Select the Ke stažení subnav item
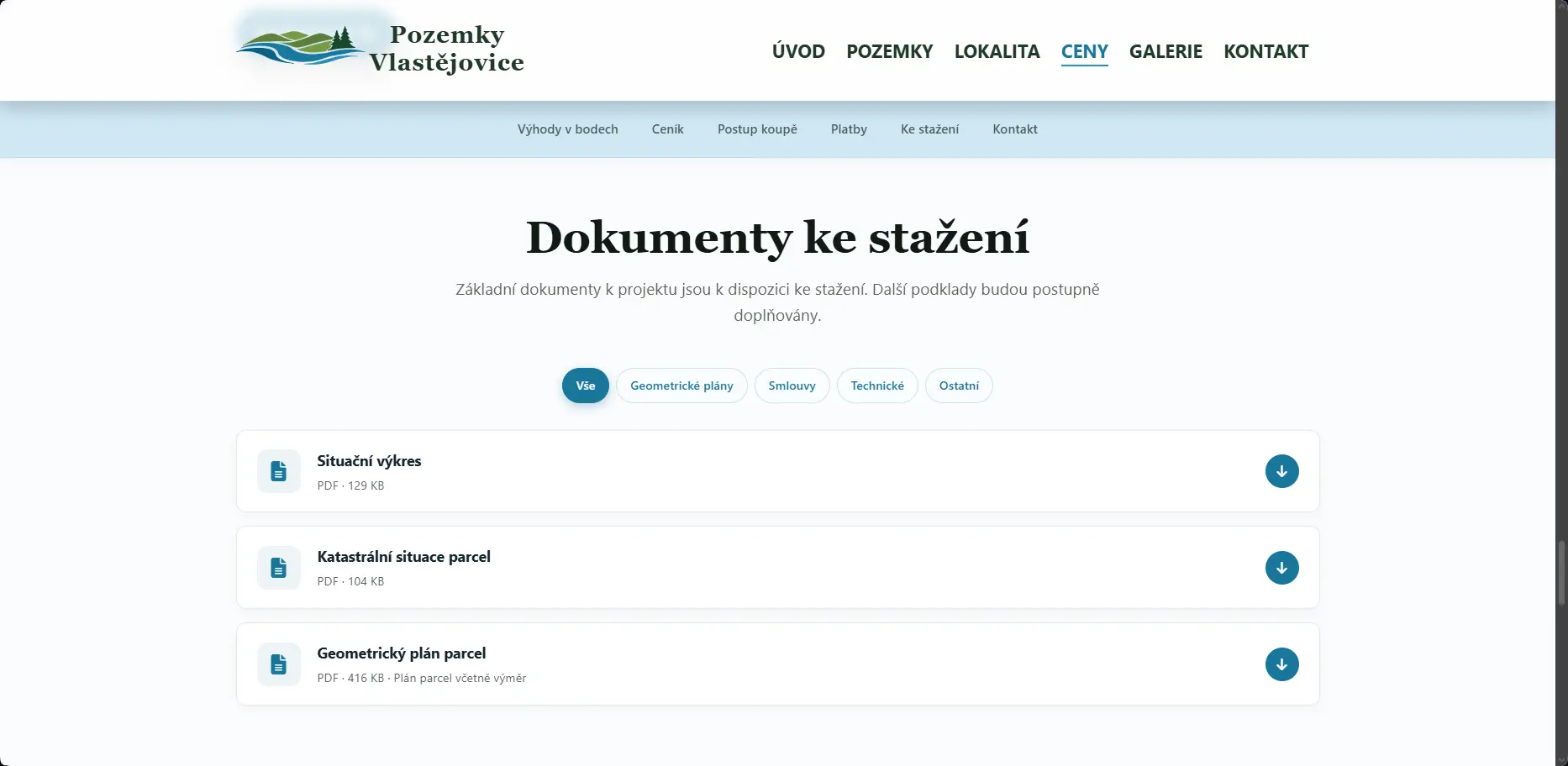 click(x=929, y=129)
